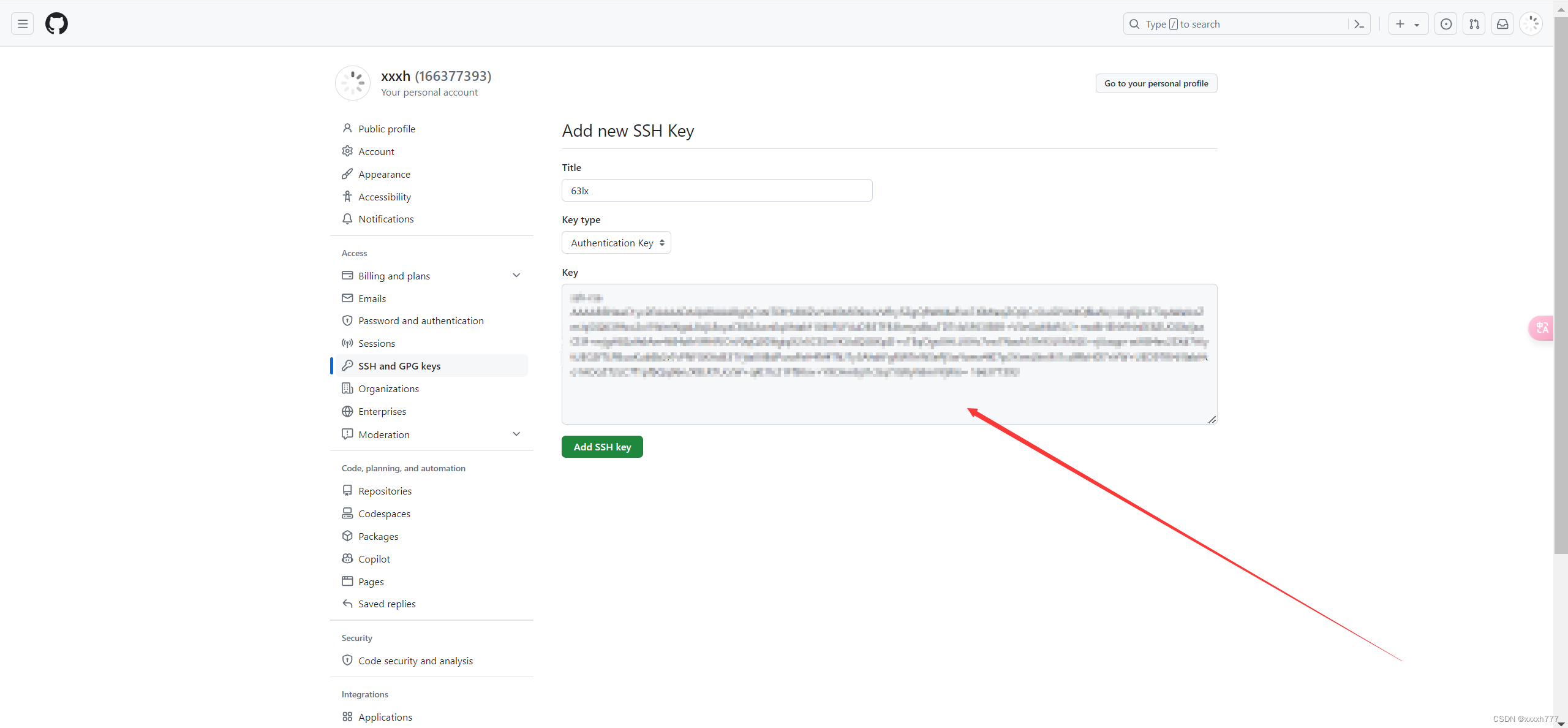Open the command palette icon
Image resolution: width=1568 pixels, height=728 pixels.
[1359, 24]
